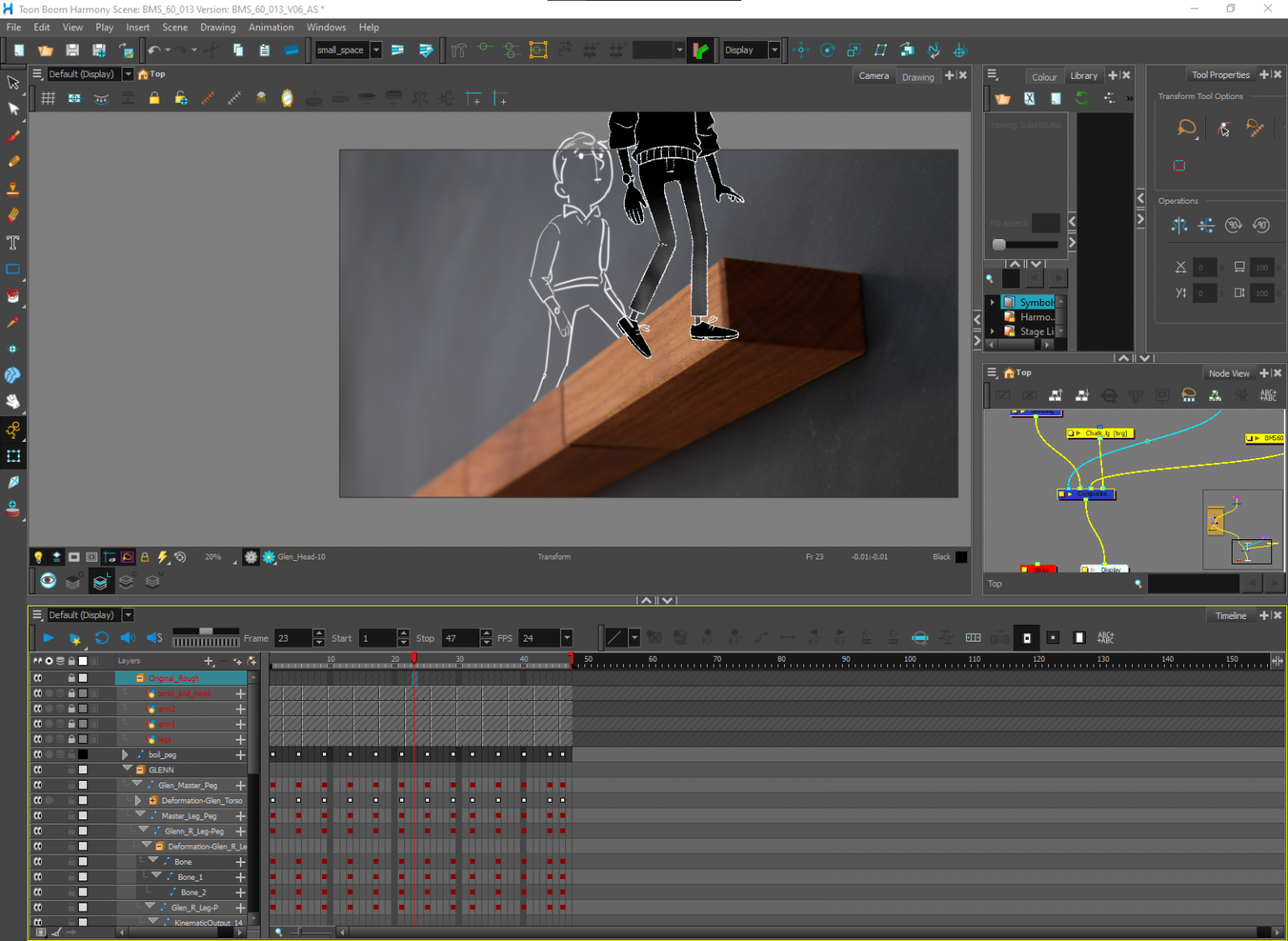This screenshot has height=941, width=1288.
Task: Hide the boil_peg layer using its eye toggle
Action: coord(38,755)
